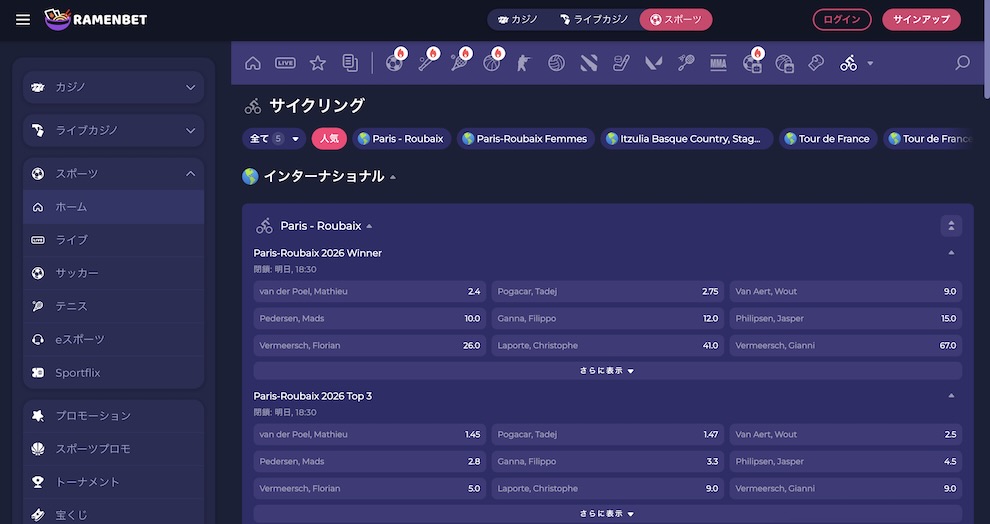990x524 pixels.
Task: Open Sportflix in the sidebar
Action: pos(114,372)
